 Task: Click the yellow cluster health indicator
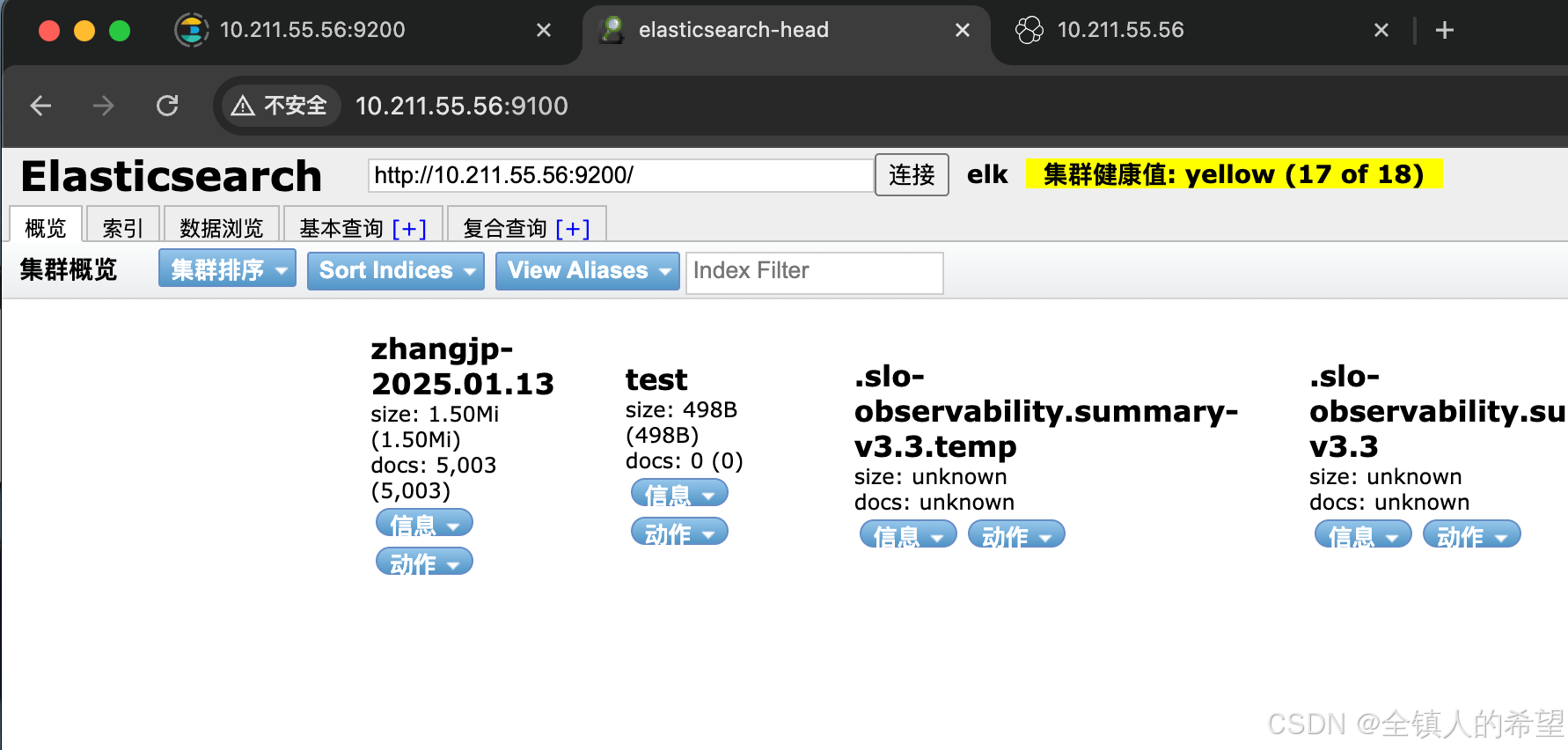click(1234, 174)
